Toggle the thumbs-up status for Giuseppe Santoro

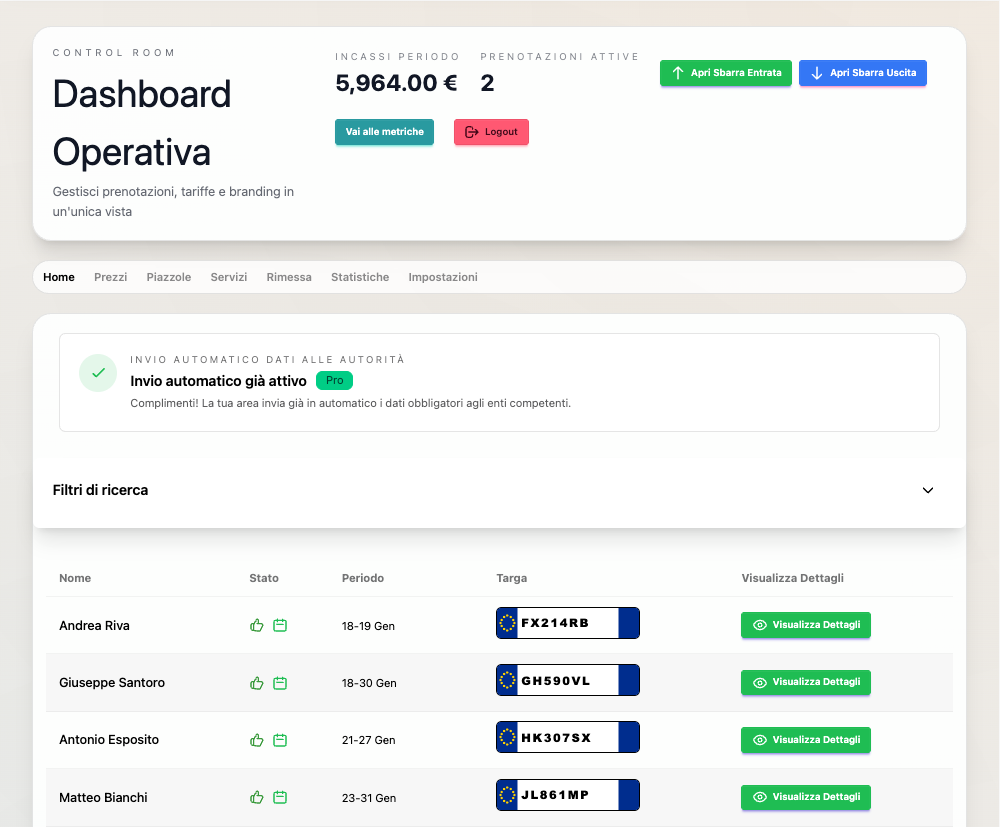click(257, 682)
